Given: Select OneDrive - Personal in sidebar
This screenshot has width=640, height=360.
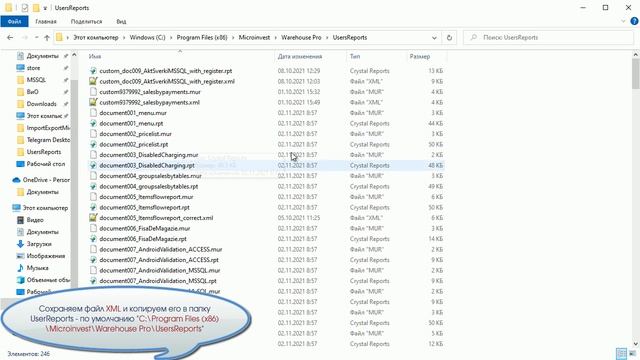Looking at the screenshot, I should tap(46, 180).
